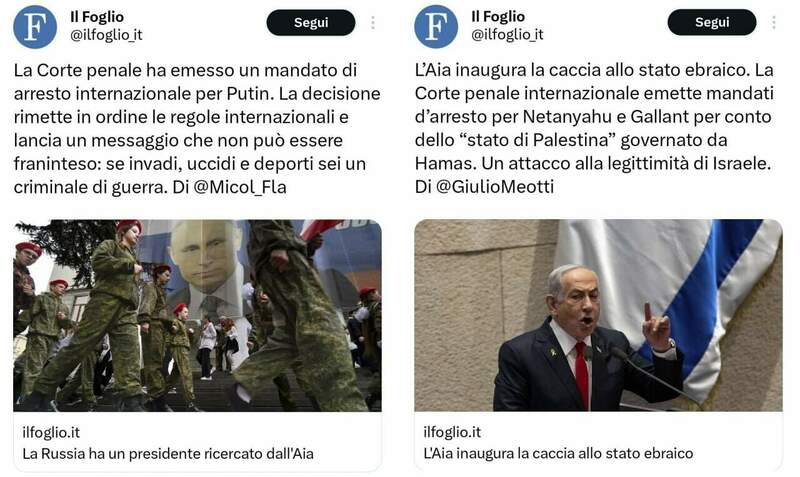
Task: Open article 'La Russia ha un presidente ricercato dall'Aia'
Action: click(x=168, y=454)
